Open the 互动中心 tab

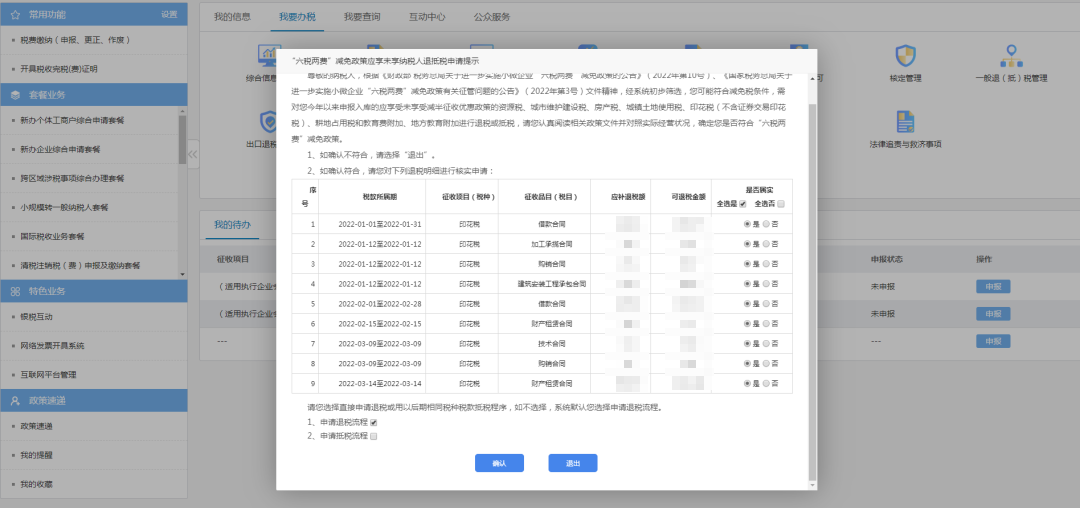(x=427, y=17)
